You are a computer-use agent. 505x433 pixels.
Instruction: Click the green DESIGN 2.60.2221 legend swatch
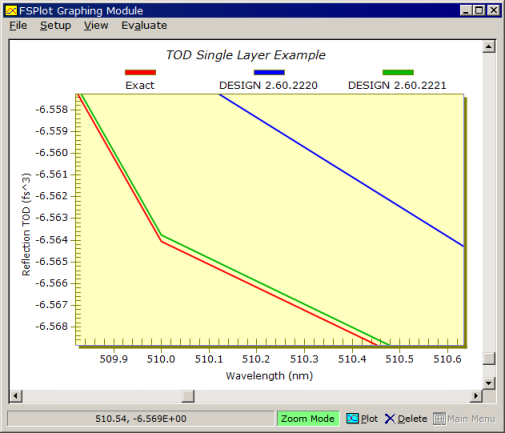point(398,72)
